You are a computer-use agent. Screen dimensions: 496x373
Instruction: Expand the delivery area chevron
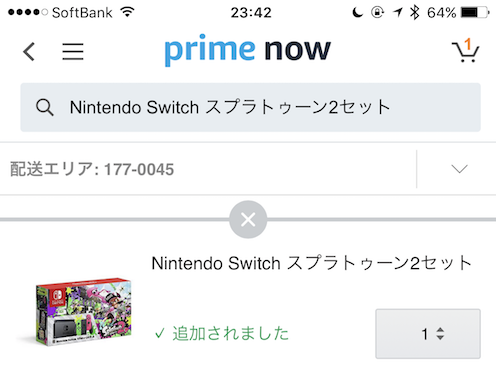[459, 169]
